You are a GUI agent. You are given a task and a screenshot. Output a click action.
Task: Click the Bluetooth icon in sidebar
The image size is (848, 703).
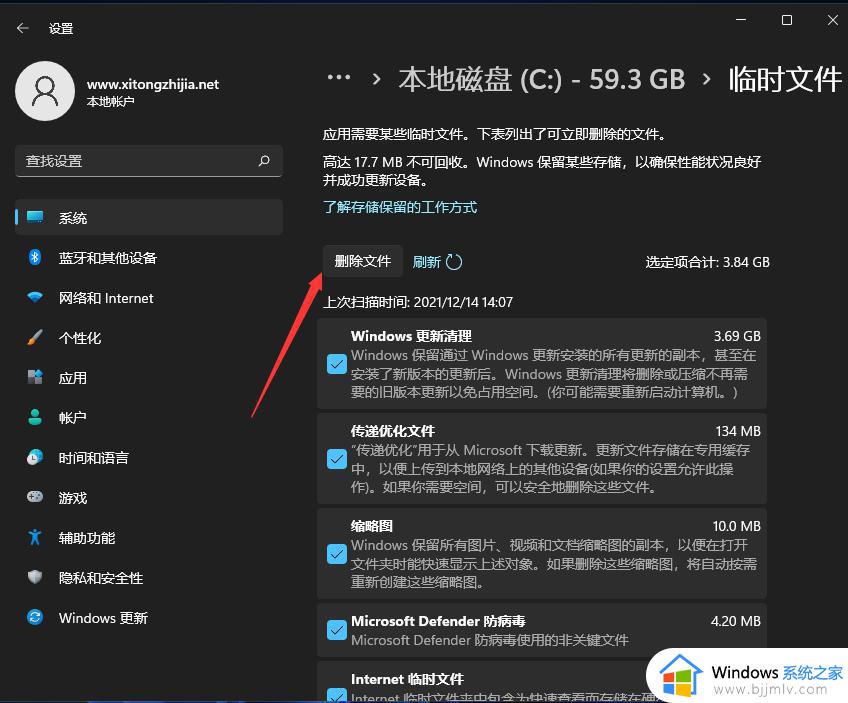coord(35,257)
